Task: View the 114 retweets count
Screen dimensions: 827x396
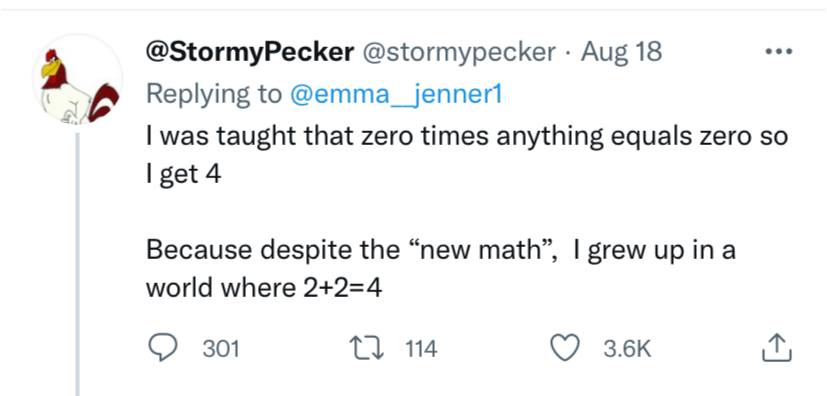Action: click(x=421, y=349)
